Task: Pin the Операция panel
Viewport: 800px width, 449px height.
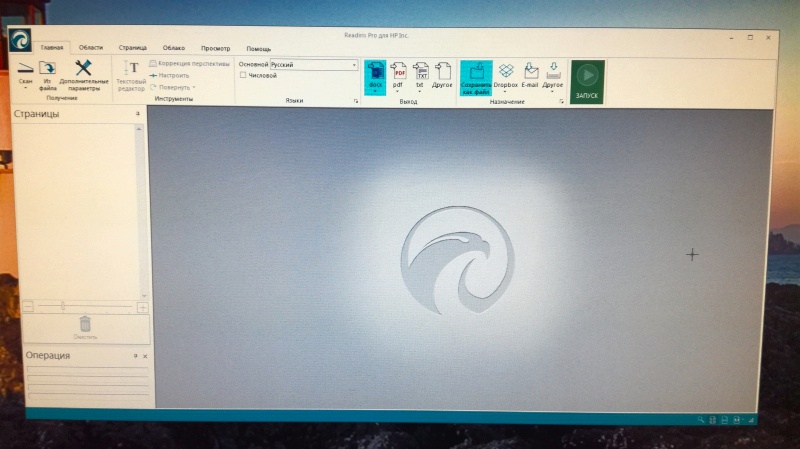Action: (x=135, y=356)
